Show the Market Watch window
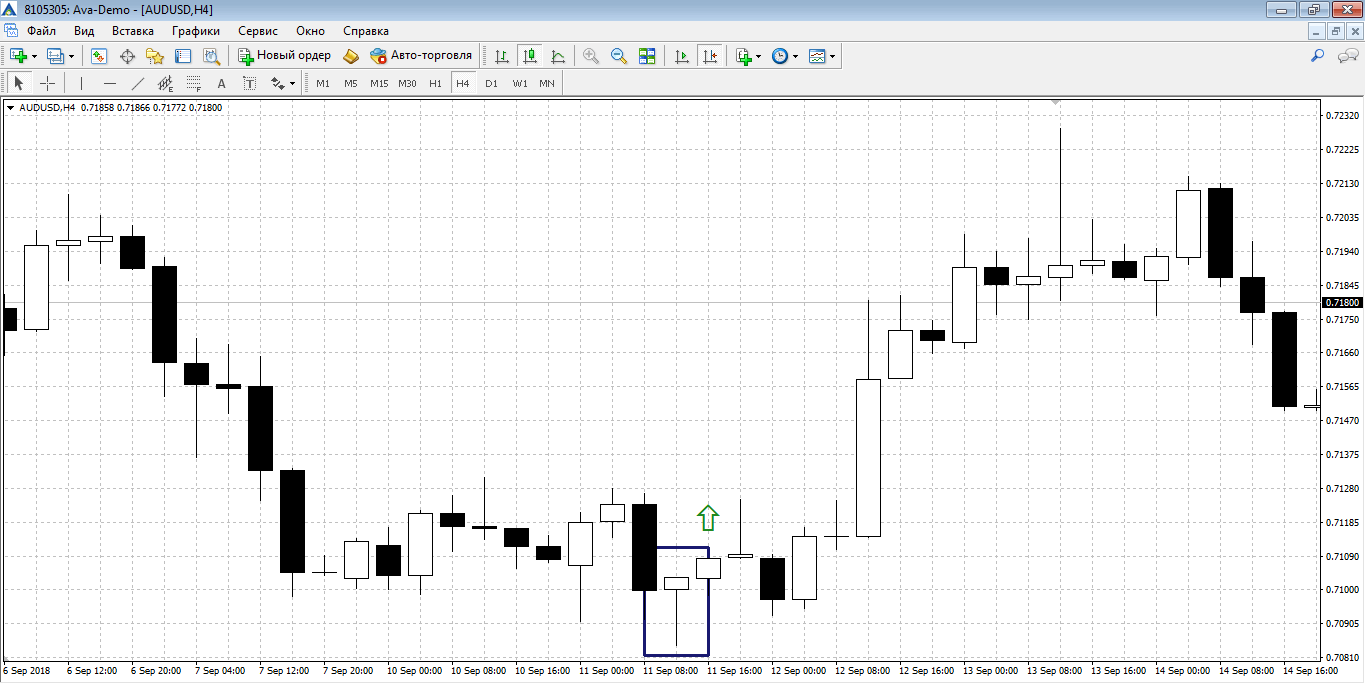This screenshot has height=683, width=1365. click(99, 56)
